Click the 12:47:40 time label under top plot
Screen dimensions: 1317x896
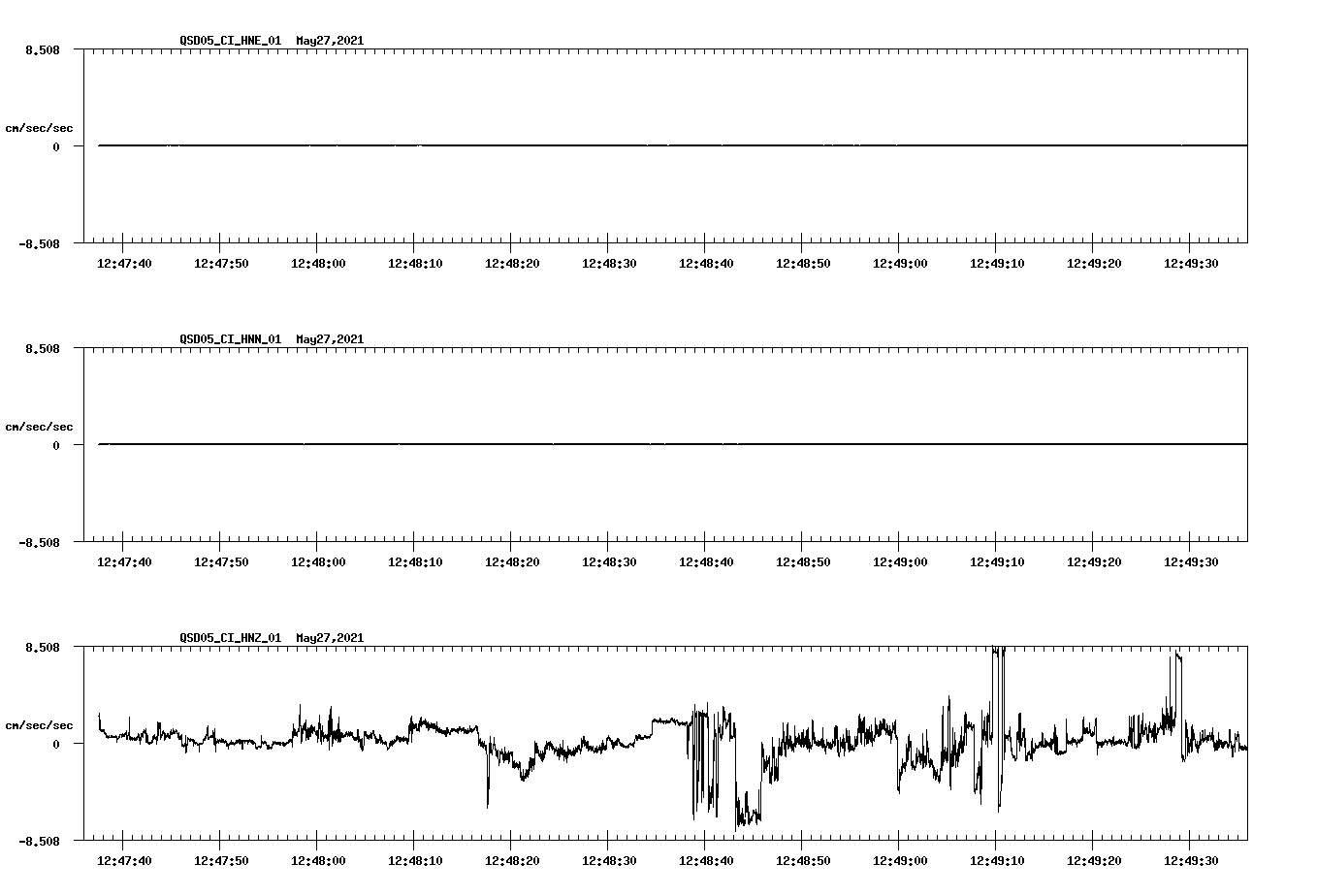(x=125, y=262)
